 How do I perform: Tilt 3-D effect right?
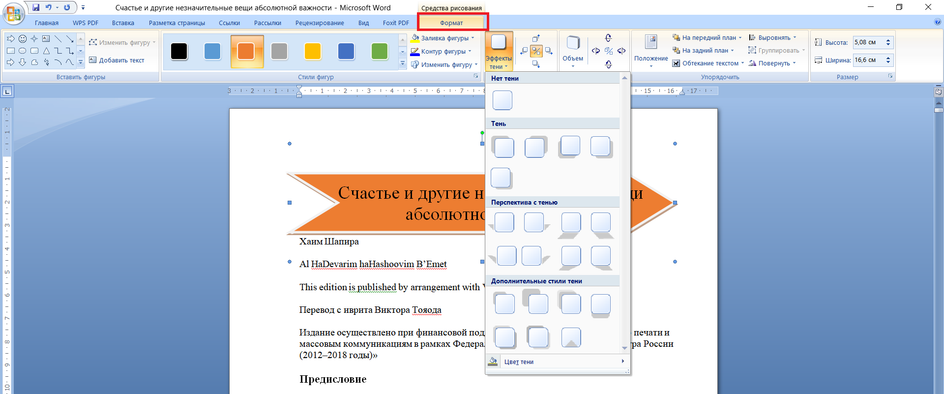tap(621, 51)
